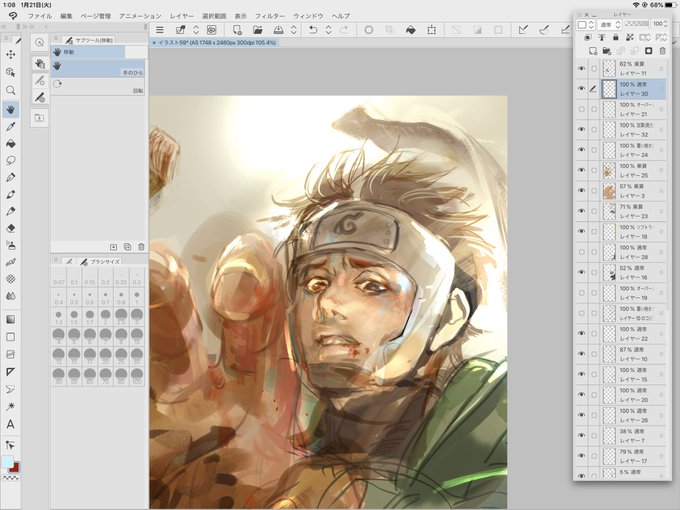Show hidden layer レイヤー 21
680x510 pixels.
click(x=582, y=109)
